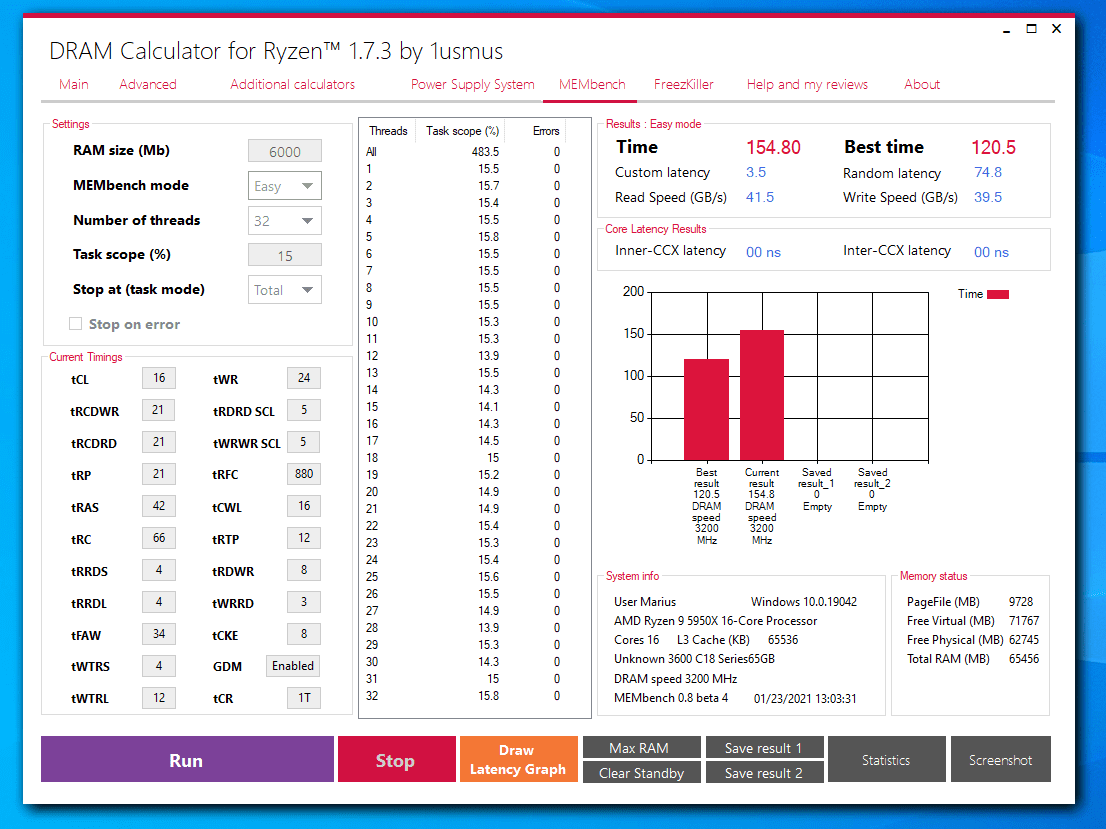Expand the MEMbench mode dropdown
This screenshot has height=829, width=1106.
pos(285,186)
